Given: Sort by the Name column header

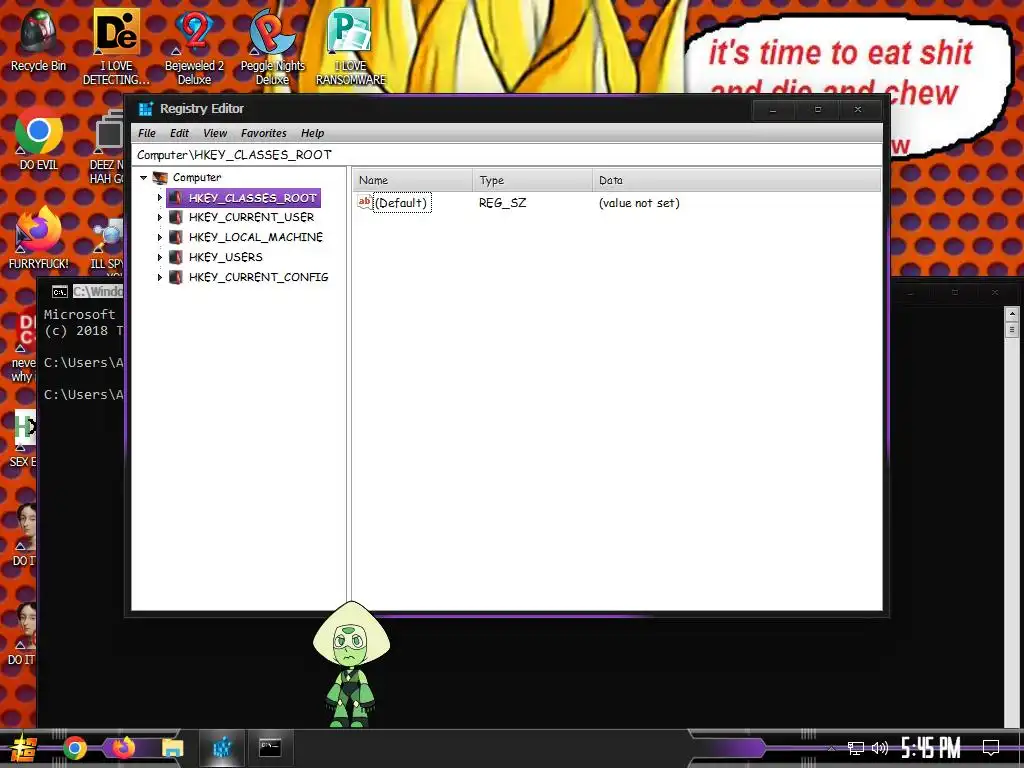Looking at the screenshot, I should (412, 180).
